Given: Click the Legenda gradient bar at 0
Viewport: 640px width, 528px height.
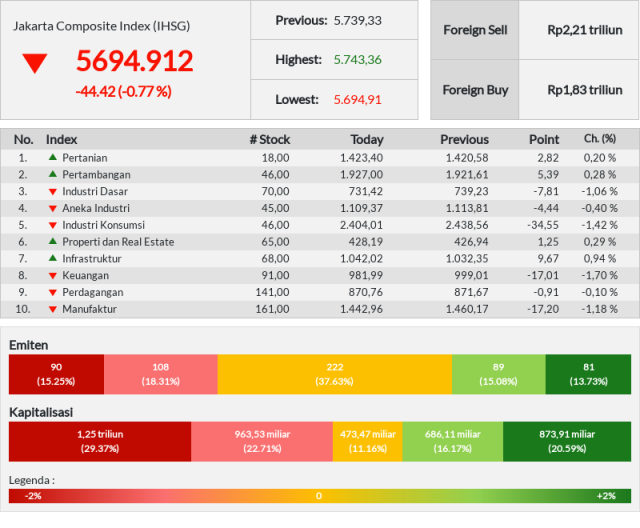Looking at the screenshot, I should 319,496.
